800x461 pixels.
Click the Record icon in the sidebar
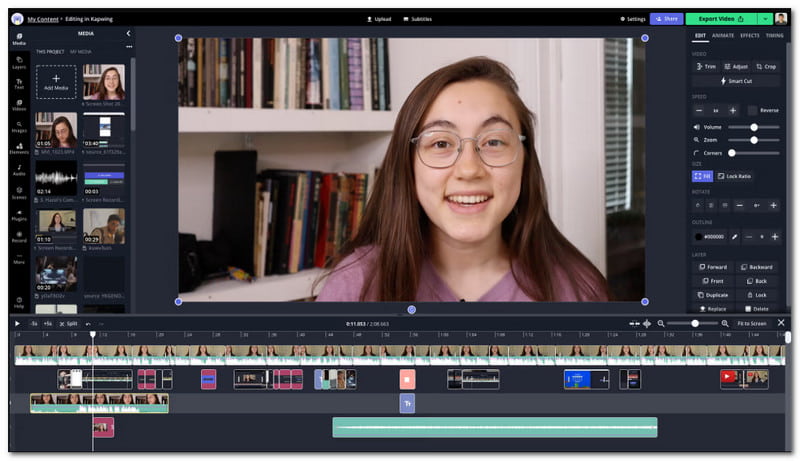(19, 237)
